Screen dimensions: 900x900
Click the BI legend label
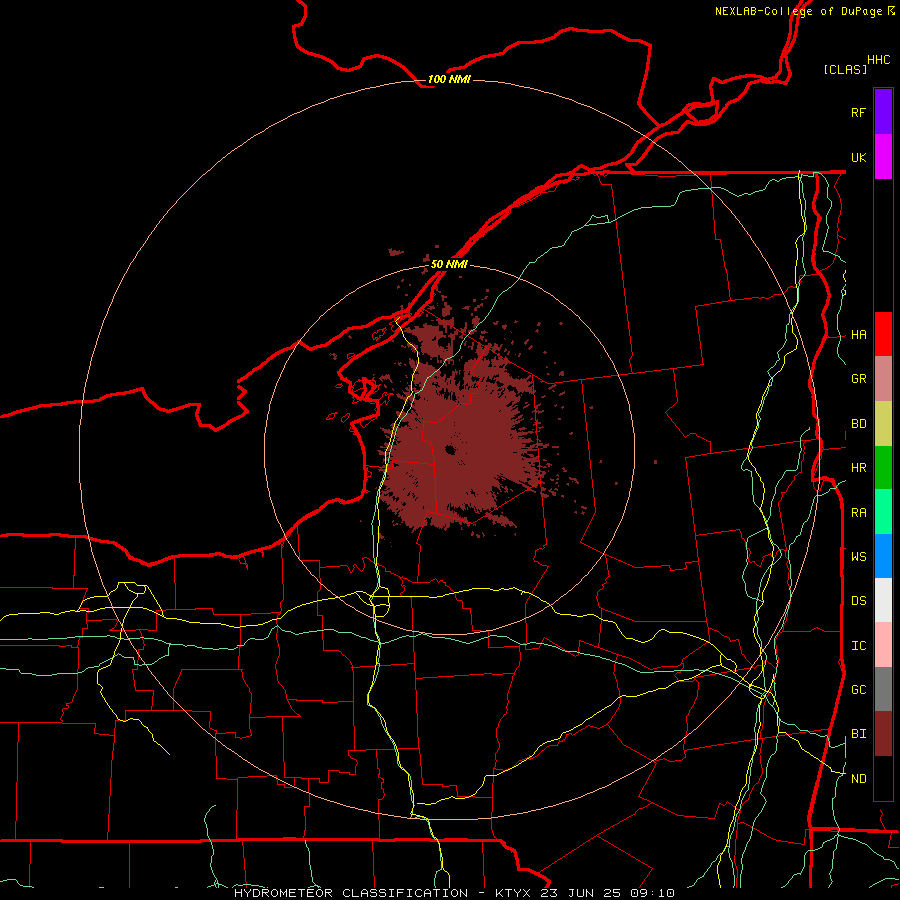(859, 734)
